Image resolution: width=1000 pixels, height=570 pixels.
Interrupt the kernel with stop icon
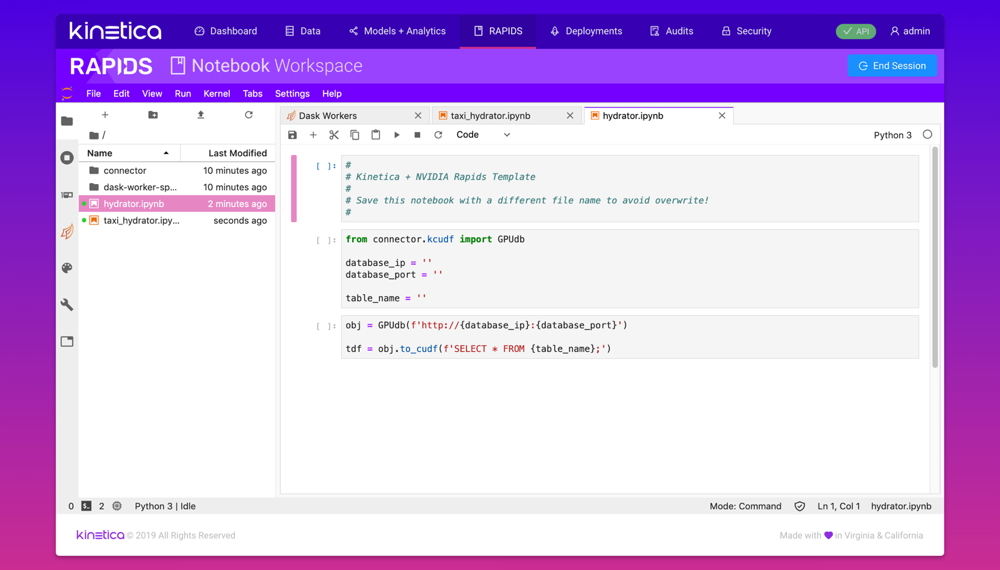pos(417,135)
